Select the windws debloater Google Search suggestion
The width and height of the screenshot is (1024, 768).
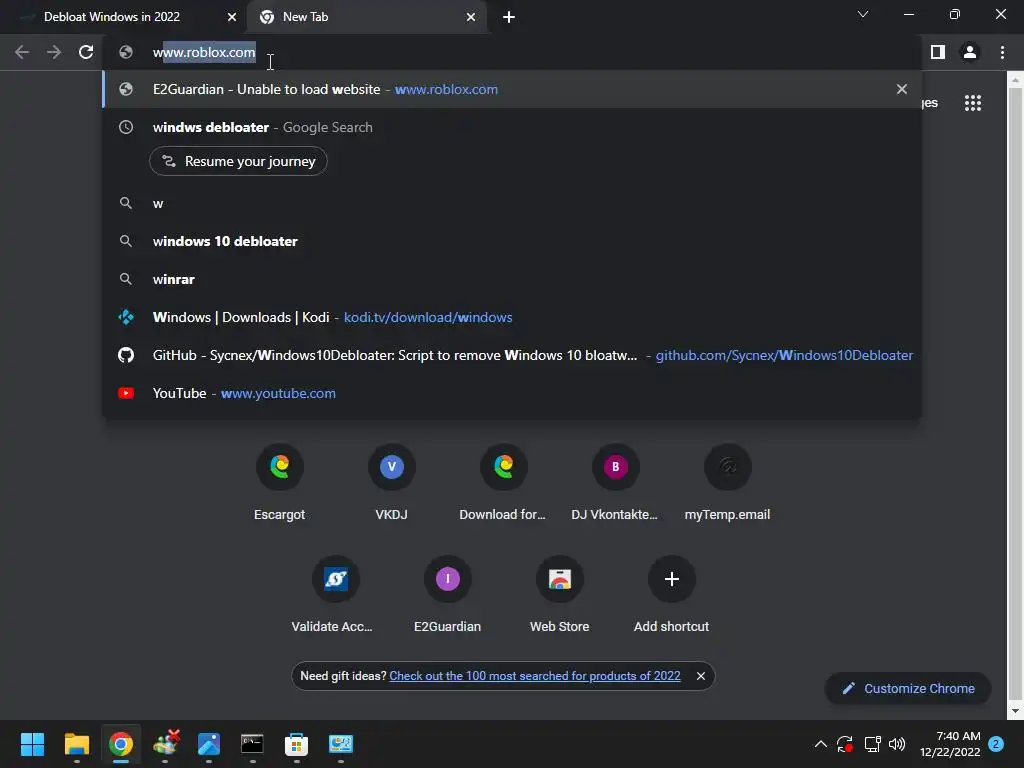pos(512,127)
